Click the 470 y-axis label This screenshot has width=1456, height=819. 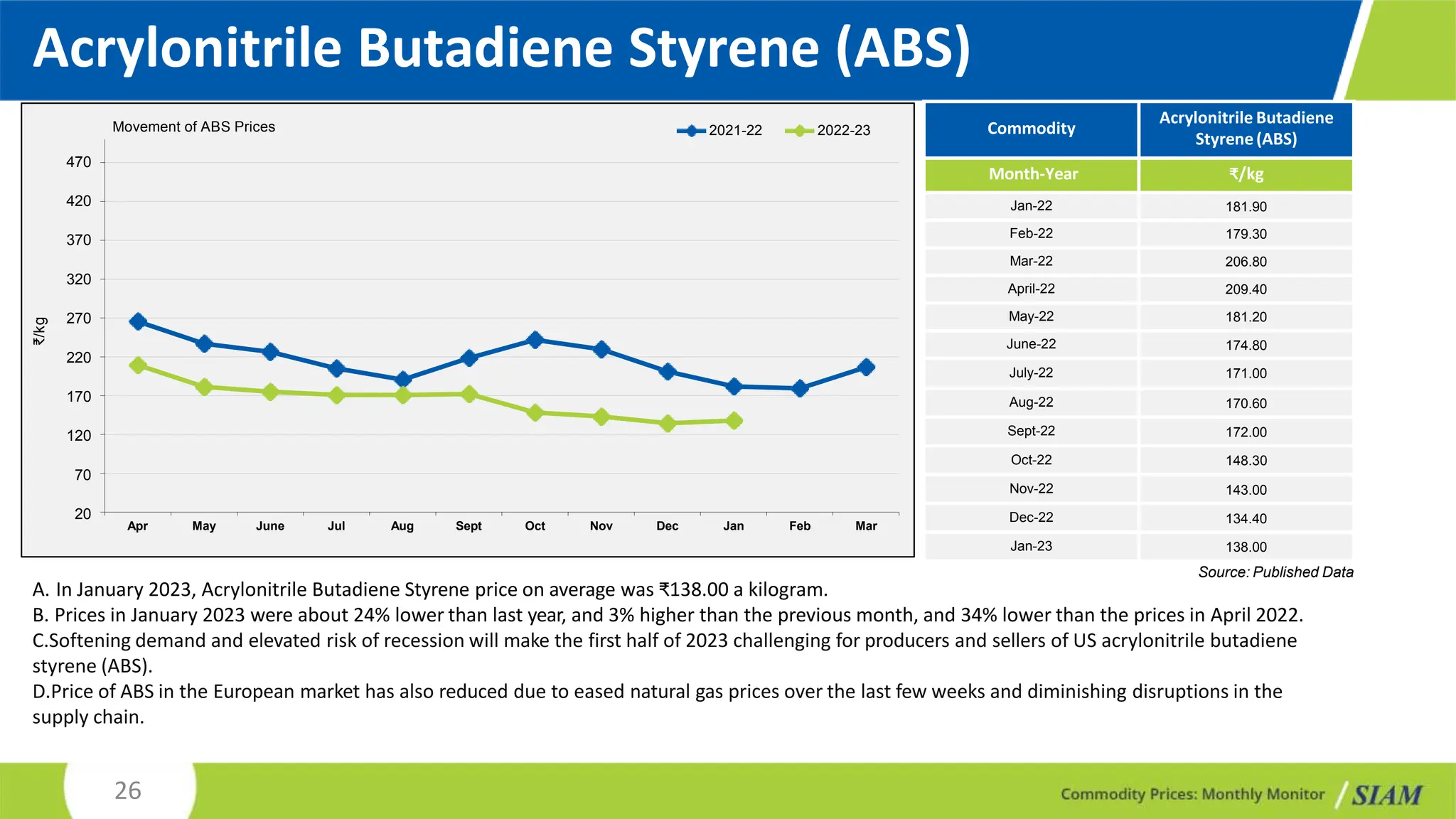(79, 162)
